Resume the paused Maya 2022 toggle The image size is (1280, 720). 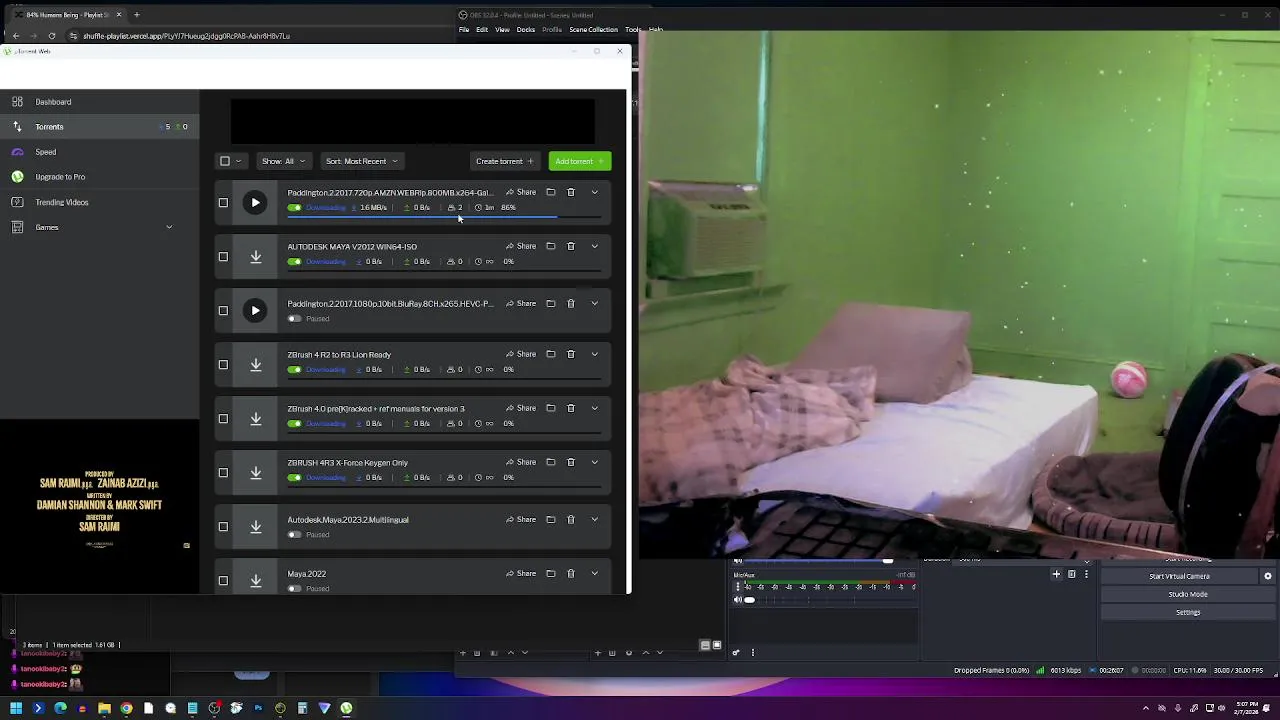294,589
